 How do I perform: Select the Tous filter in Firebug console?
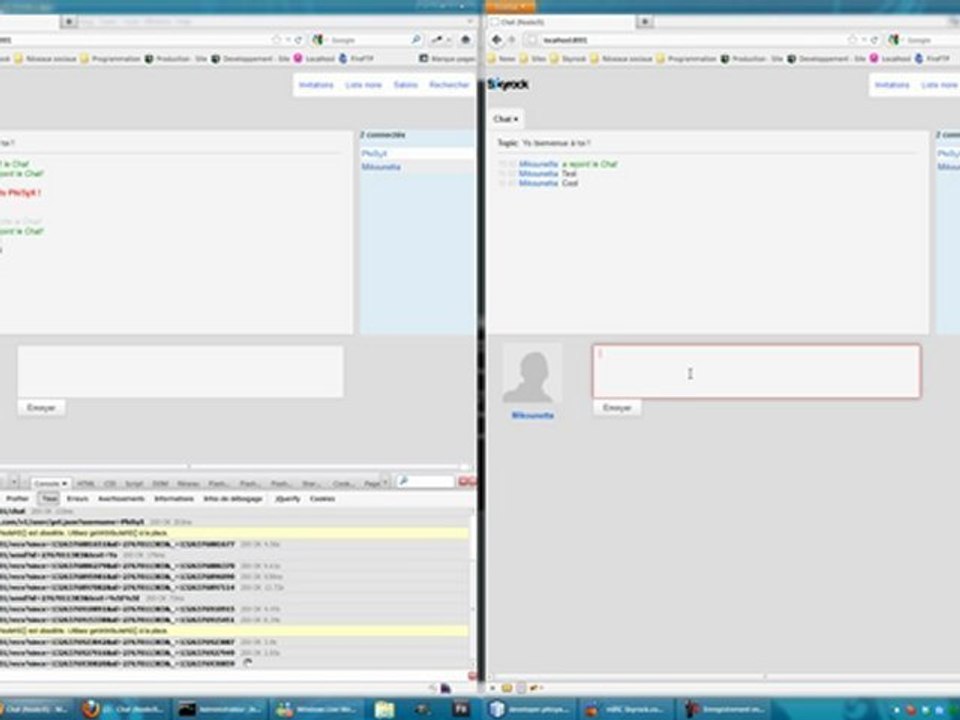[49, 499]
